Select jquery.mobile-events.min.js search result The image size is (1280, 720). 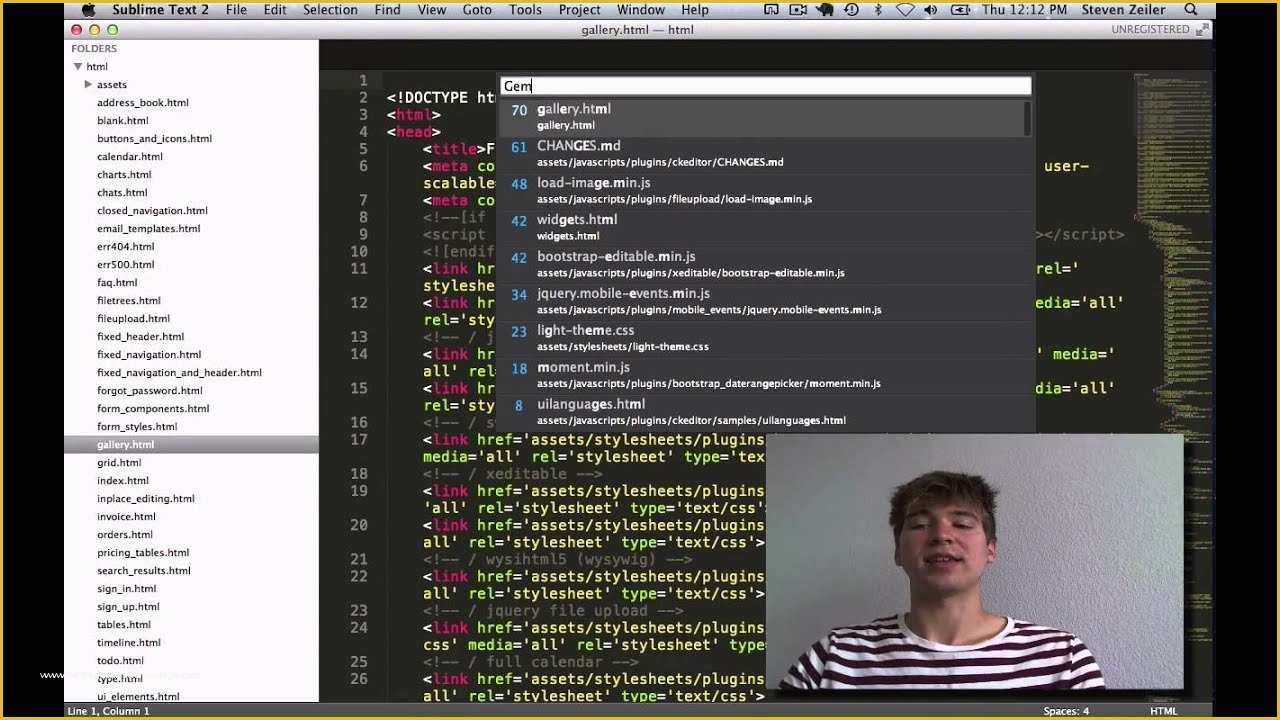(762, 301)
